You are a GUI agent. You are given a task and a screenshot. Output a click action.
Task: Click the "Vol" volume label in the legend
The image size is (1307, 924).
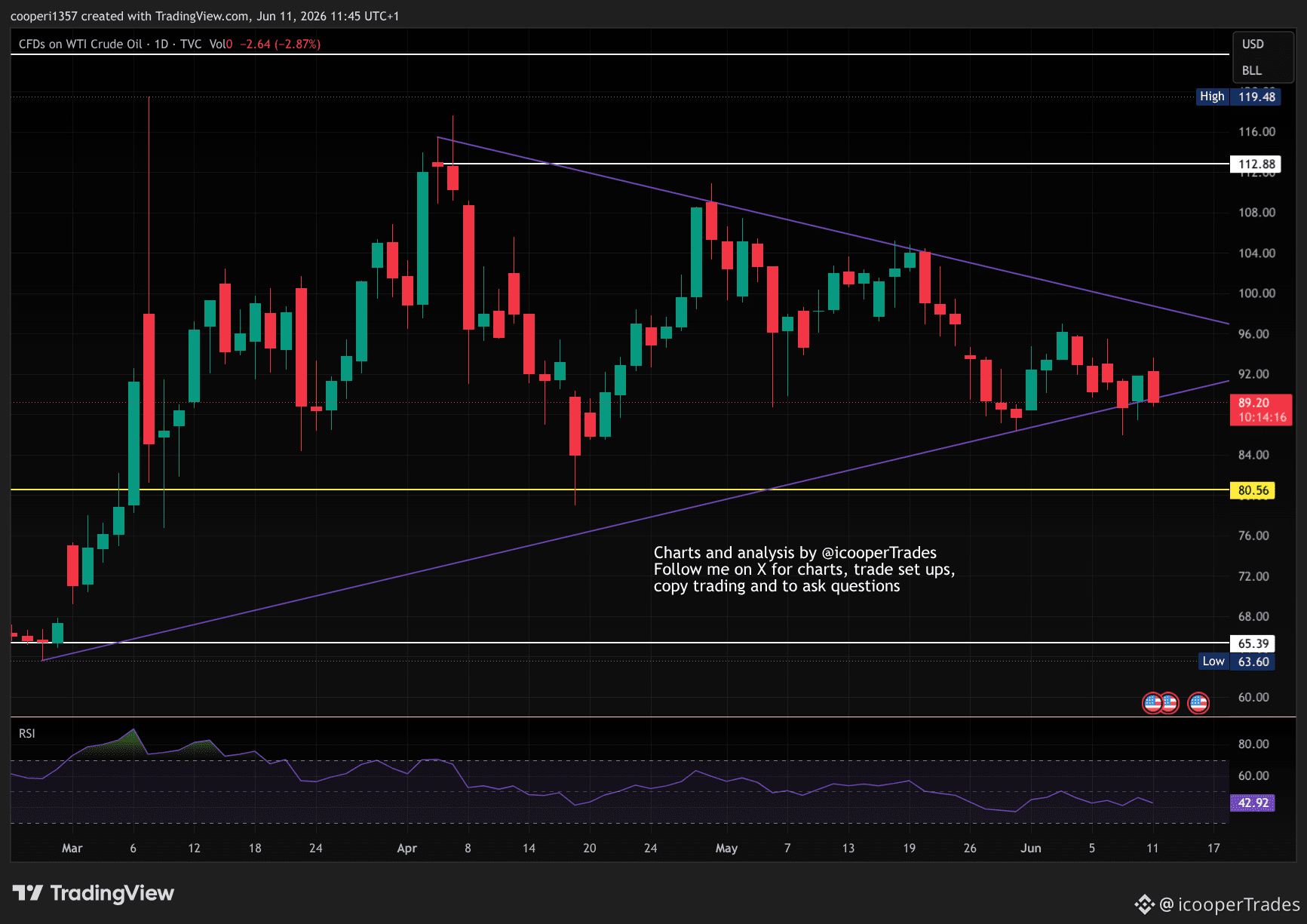click(x=218, y=44)
